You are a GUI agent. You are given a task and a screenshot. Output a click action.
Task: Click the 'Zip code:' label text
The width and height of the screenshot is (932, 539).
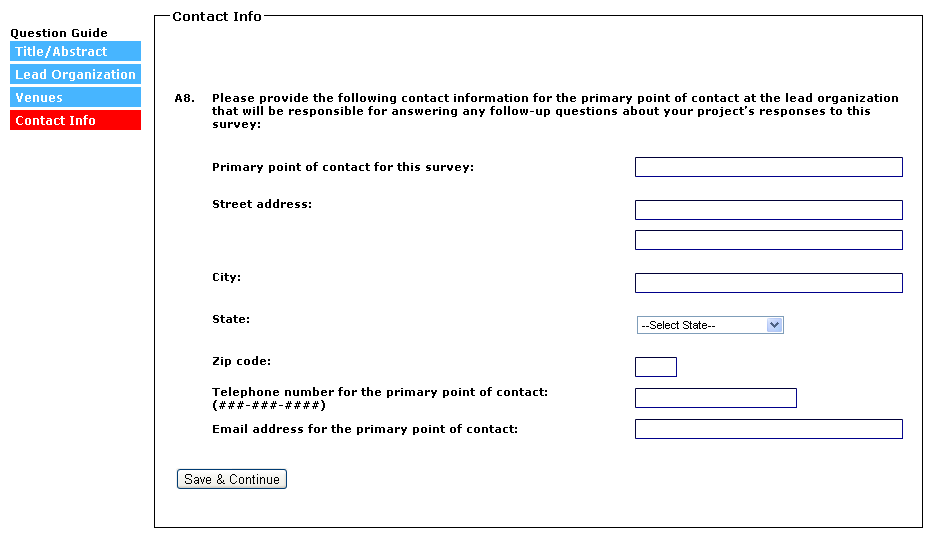[242, 361]
